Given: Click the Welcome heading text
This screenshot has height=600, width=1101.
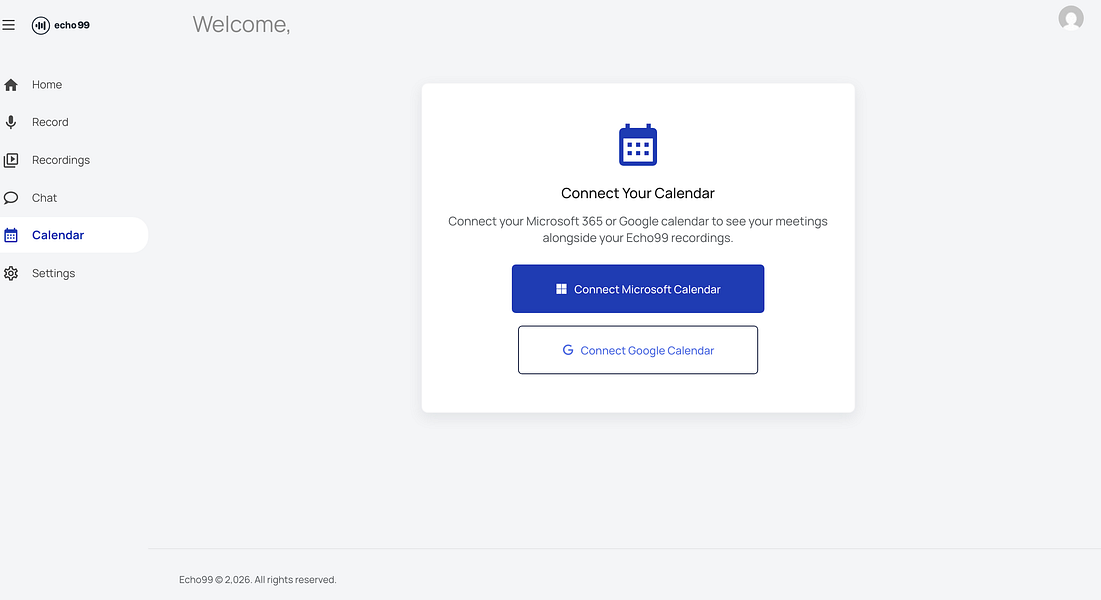Looking at the screenshot, I should (241, 25).
